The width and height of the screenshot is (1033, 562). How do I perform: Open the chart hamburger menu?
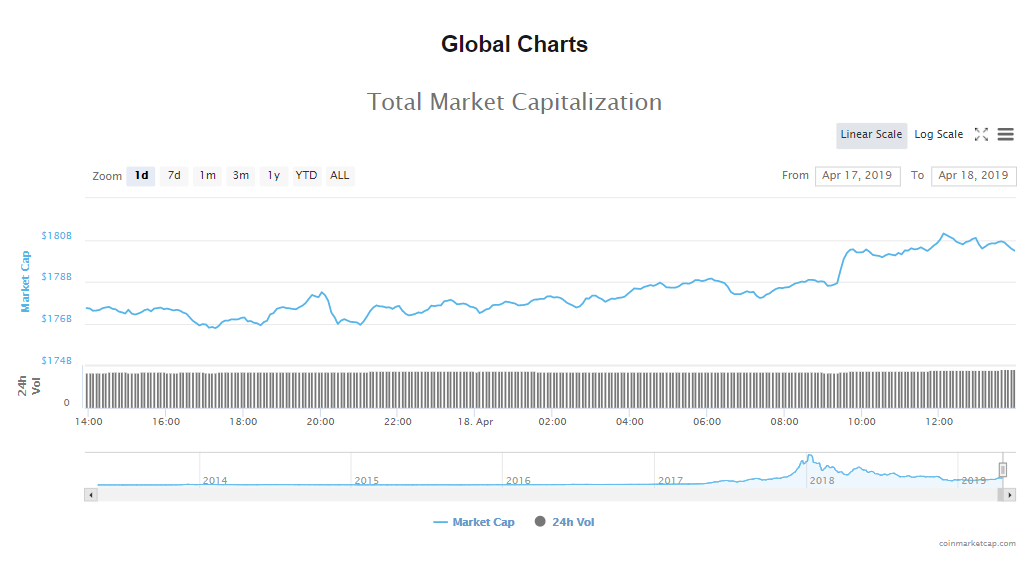pos(1005,135)
